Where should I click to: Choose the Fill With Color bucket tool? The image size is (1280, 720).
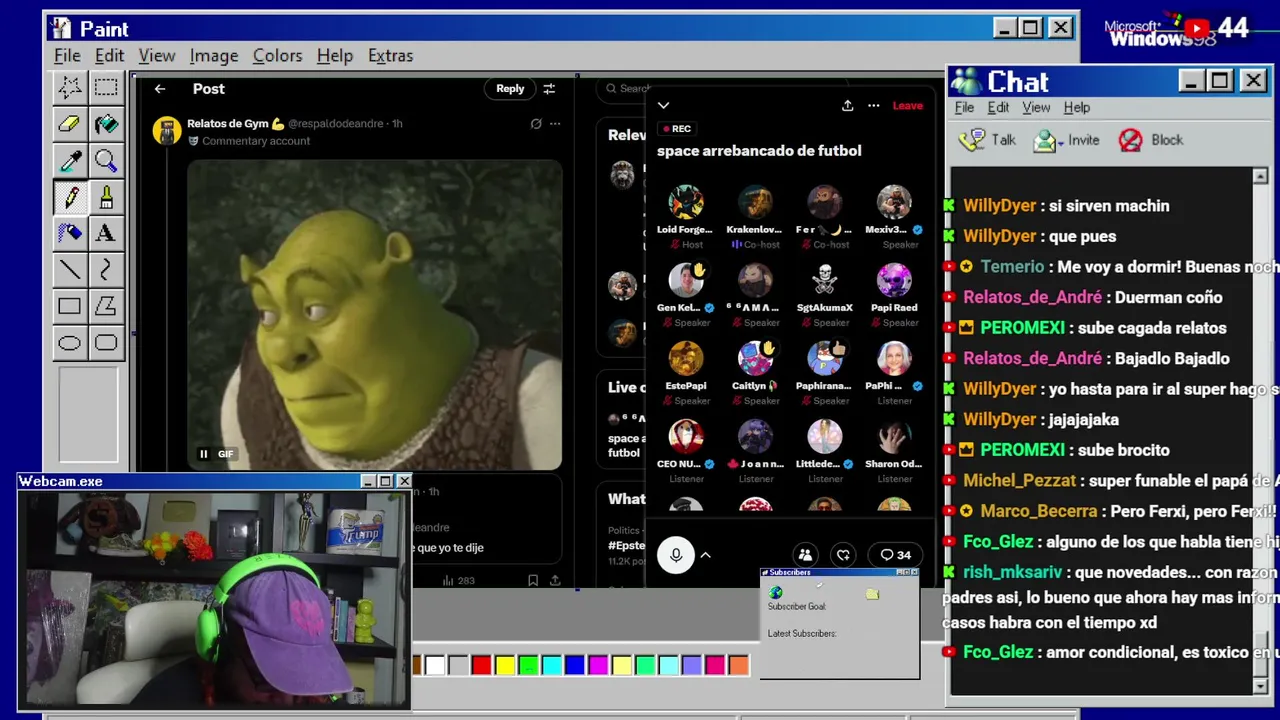pyautogui.click(x=105, y=124)
